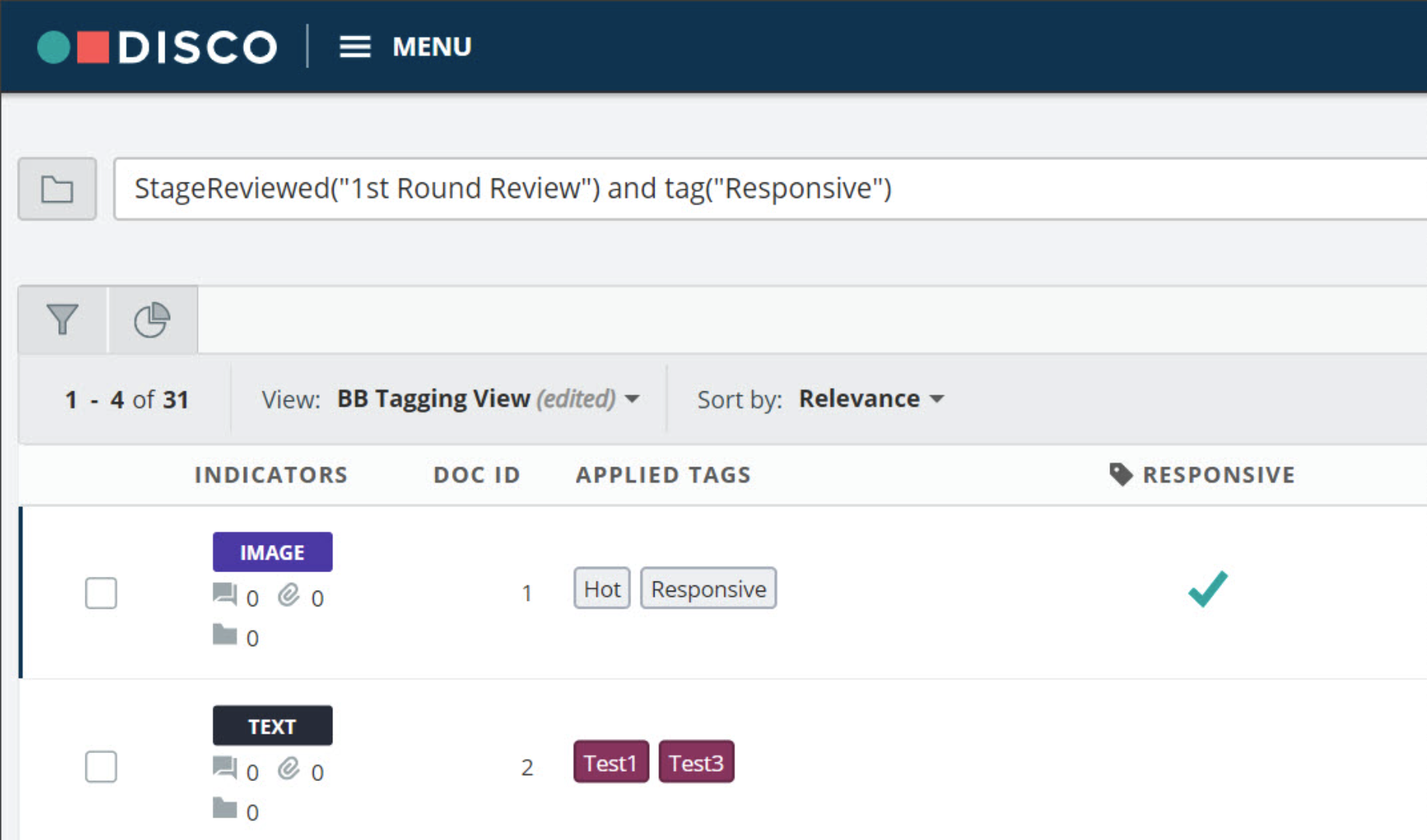Open the folder icon beside search box
1427x840 pixels.
tap(57, 189)
